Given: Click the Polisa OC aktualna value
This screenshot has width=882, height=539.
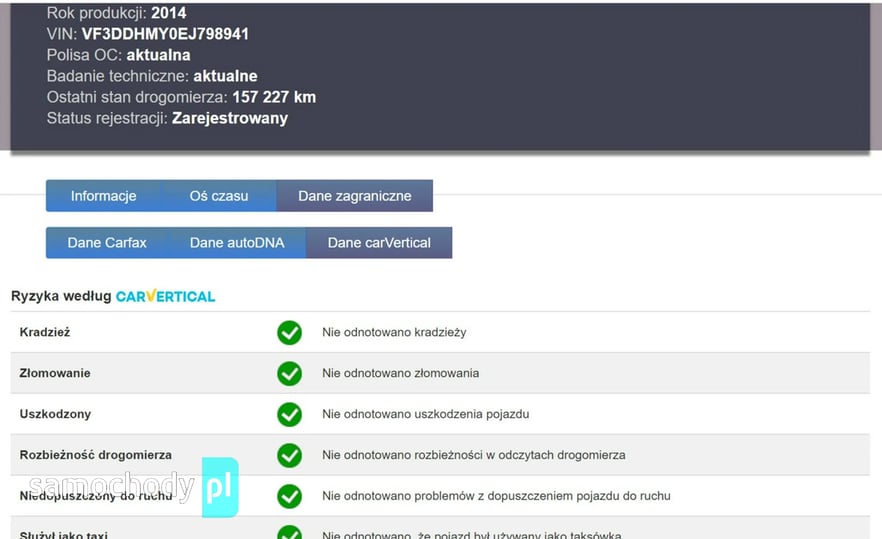Looking at the screenshot, I should pos(158,55).
